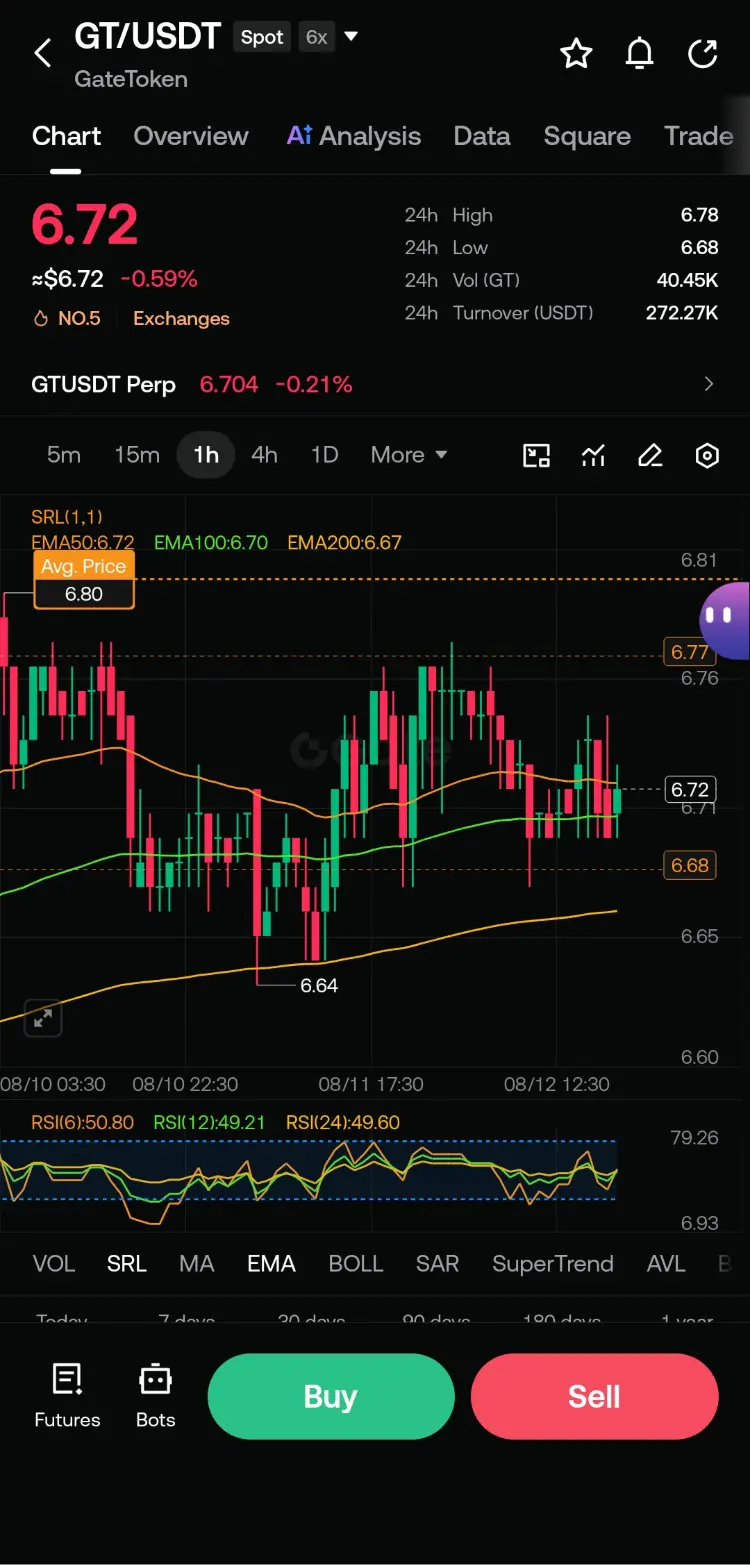Open Bots from bottom bar
Viewport: 750px width, 1565px height.
point(155,1396)
